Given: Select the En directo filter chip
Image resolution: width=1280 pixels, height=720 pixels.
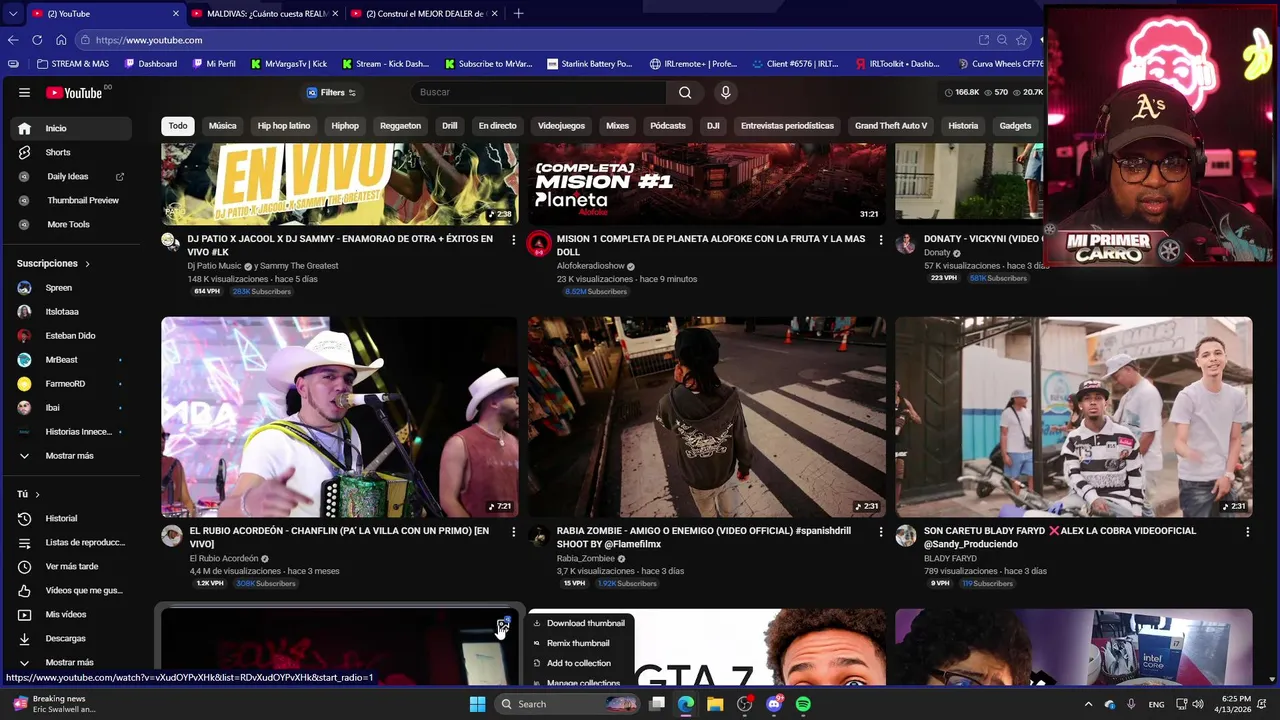Looking at the screenshot, I should point(497,126).
